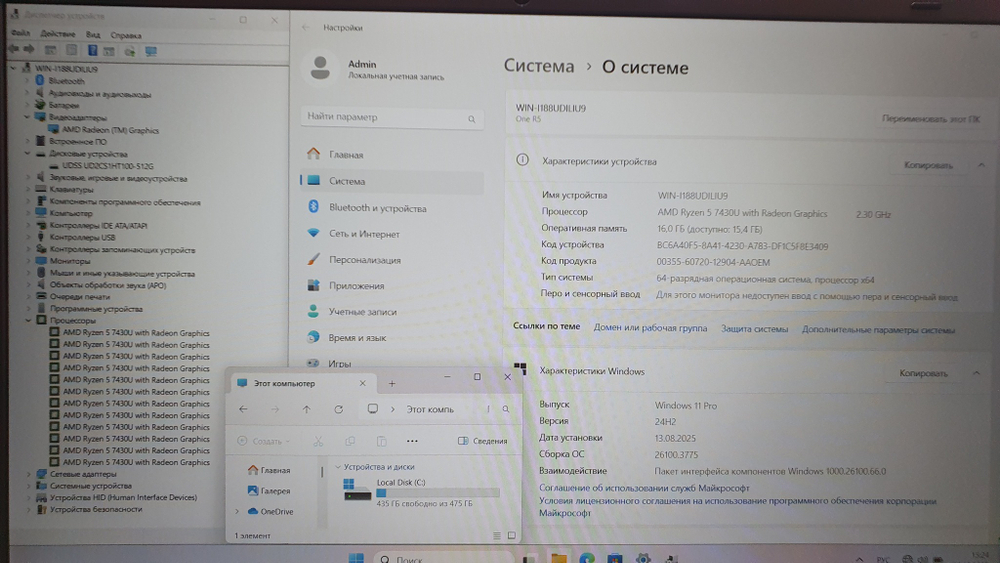Click the scissors Cut icon in Explorer
This screenshot has width=1000, height=563.
pyautogui.click(x=318, y=441)
